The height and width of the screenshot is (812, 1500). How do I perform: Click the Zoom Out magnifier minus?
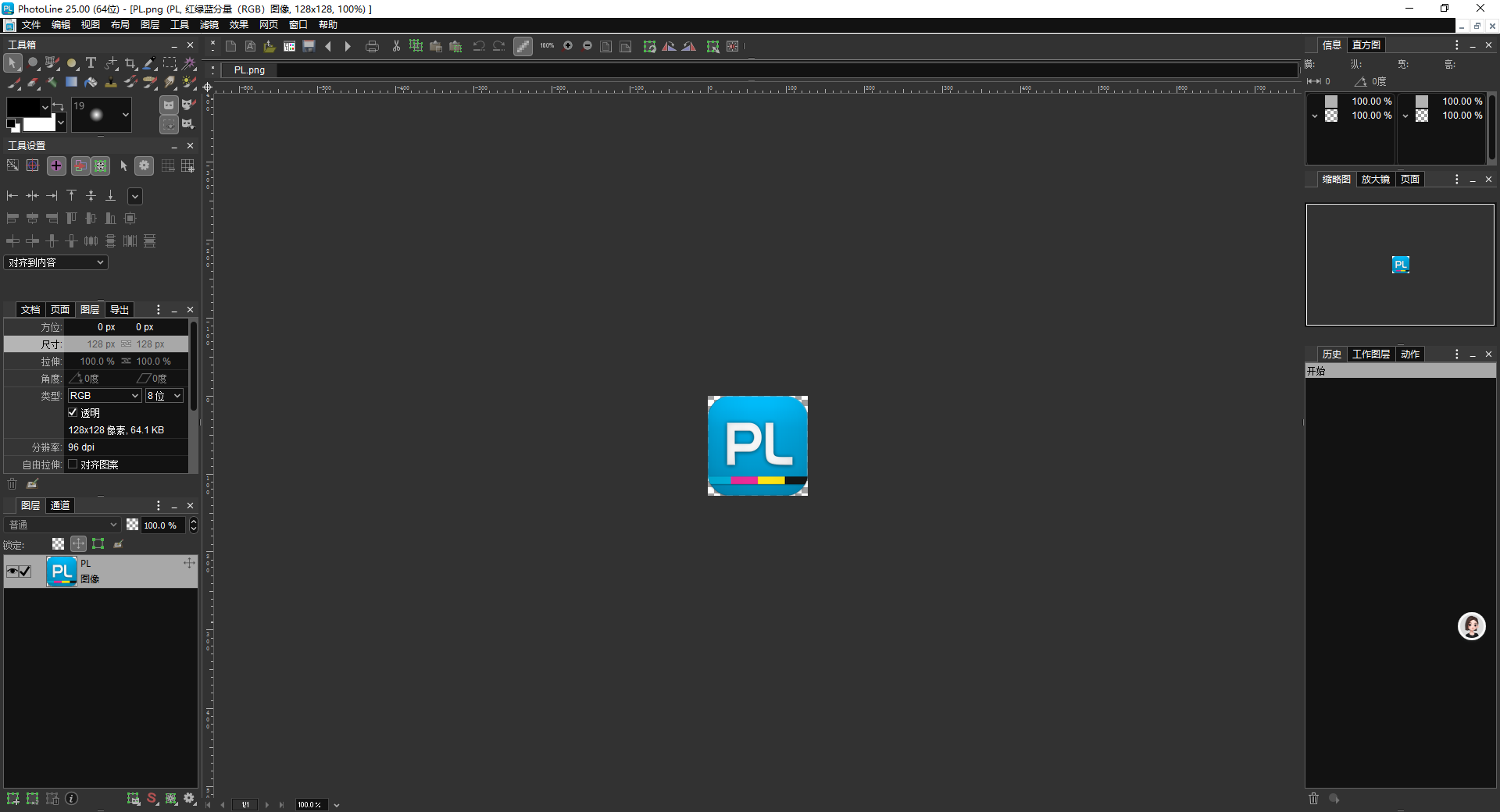tap(587, 46)
